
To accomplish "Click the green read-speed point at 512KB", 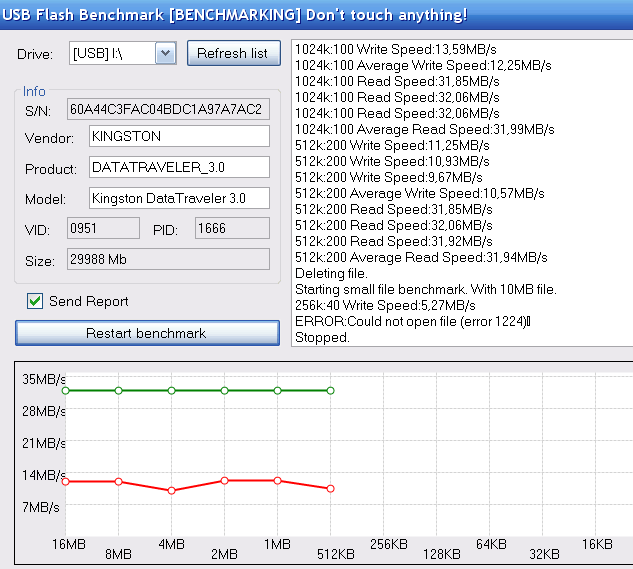I will tap(330, 390).
